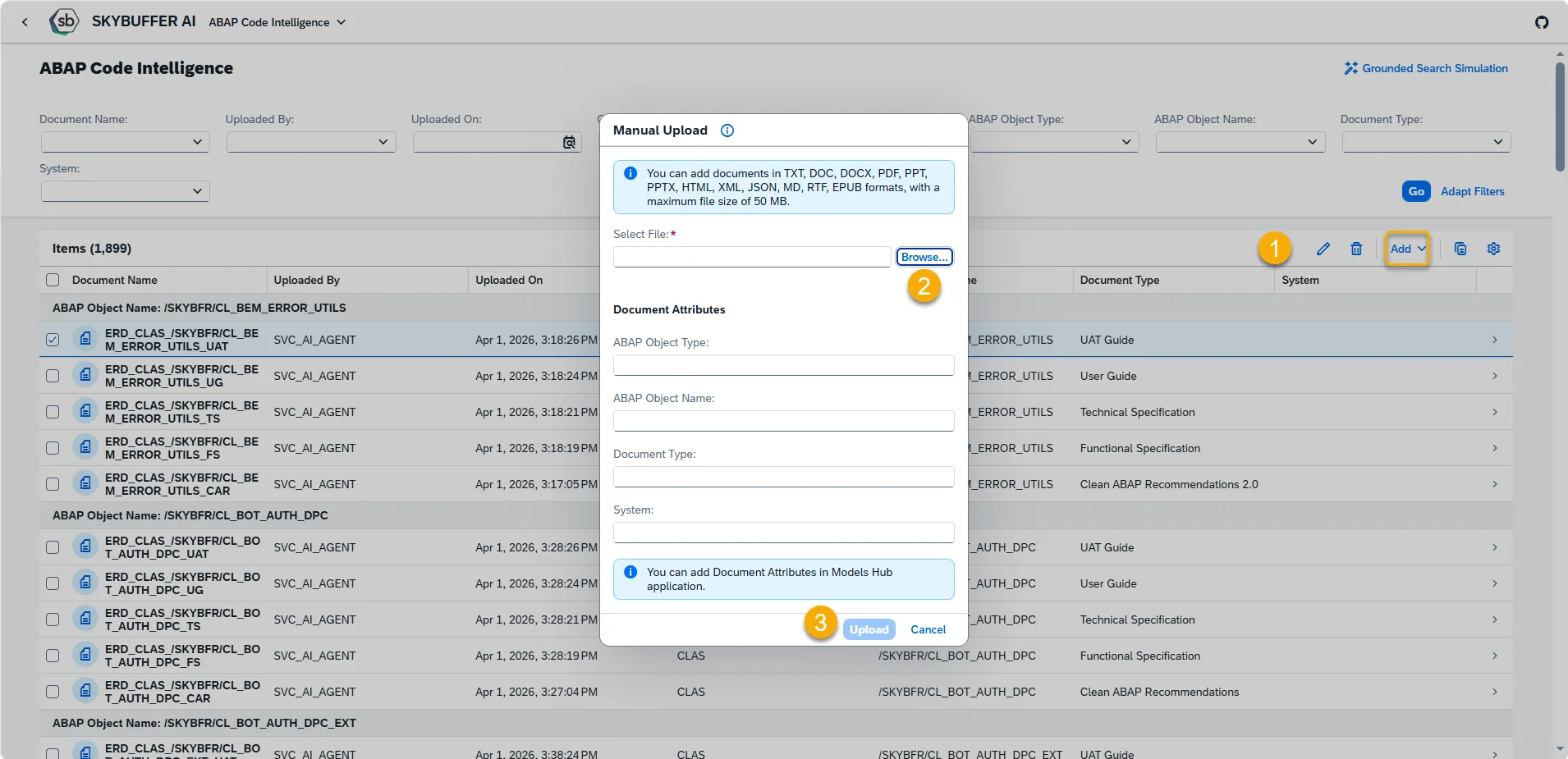Open Adapt Filters link

[1472, 191]
